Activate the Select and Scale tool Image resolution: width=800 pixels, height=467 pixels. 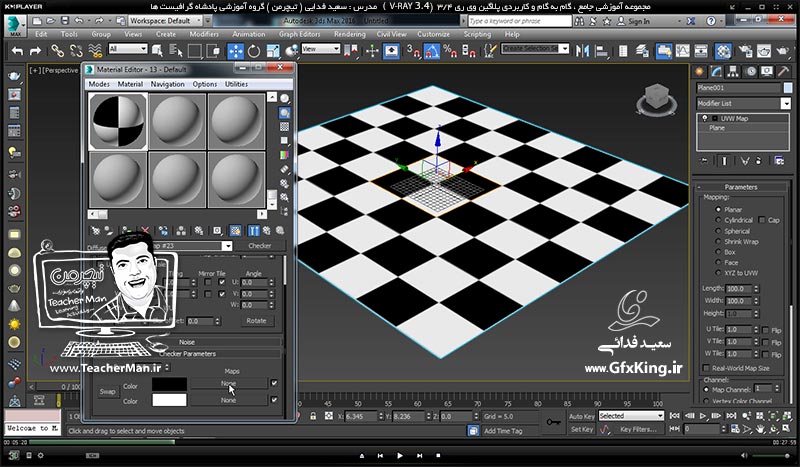pos(273,51)
